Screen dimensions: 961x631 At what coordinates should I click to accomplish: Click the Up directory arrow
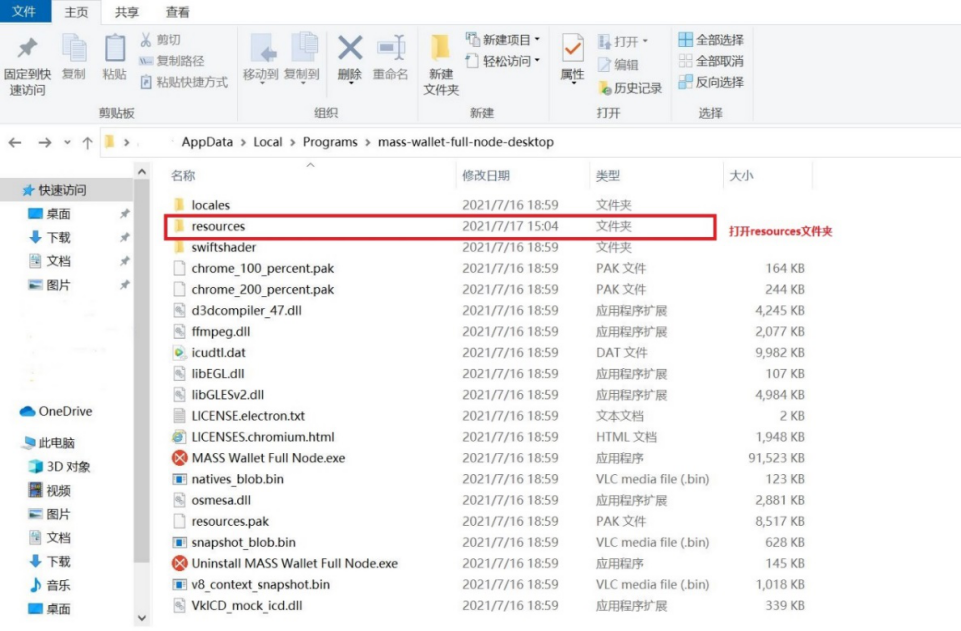tap(88, 143)
